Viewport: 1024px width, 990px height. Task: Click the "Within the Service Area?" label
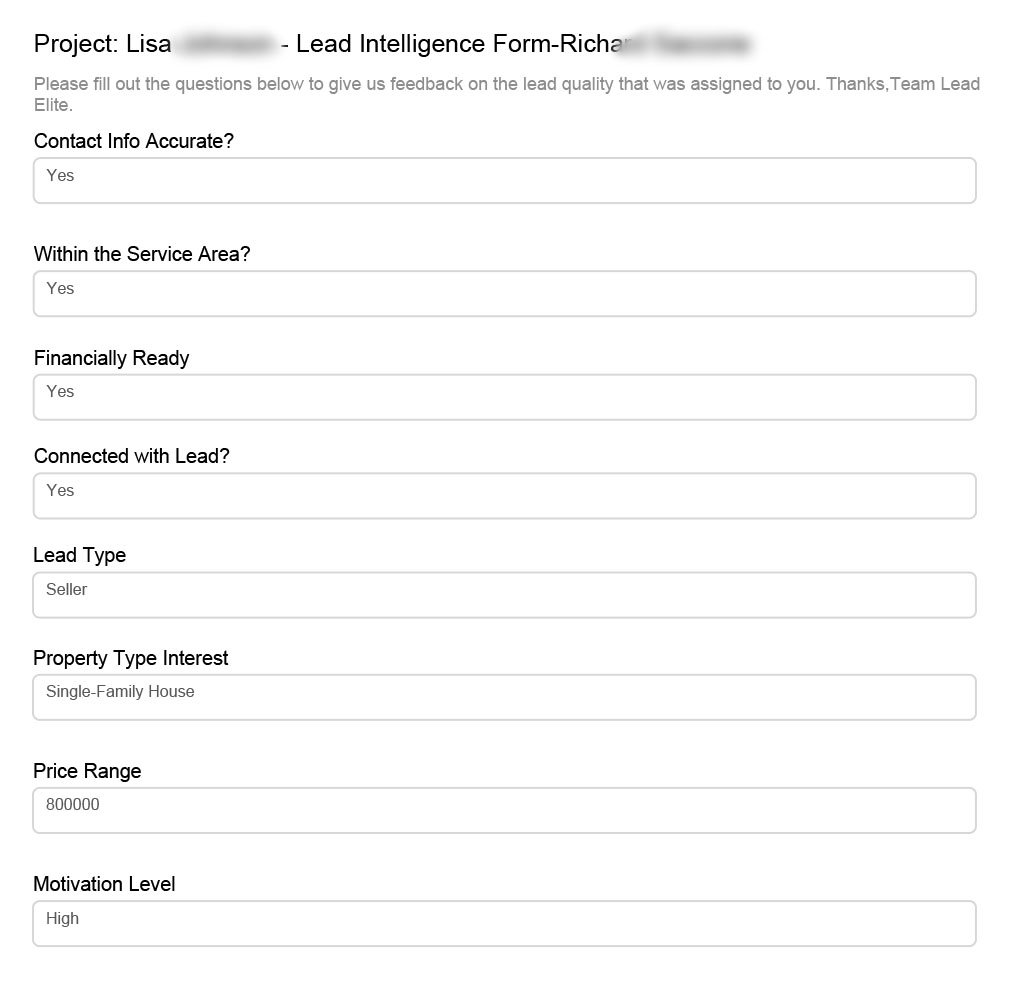coord(142,254)
